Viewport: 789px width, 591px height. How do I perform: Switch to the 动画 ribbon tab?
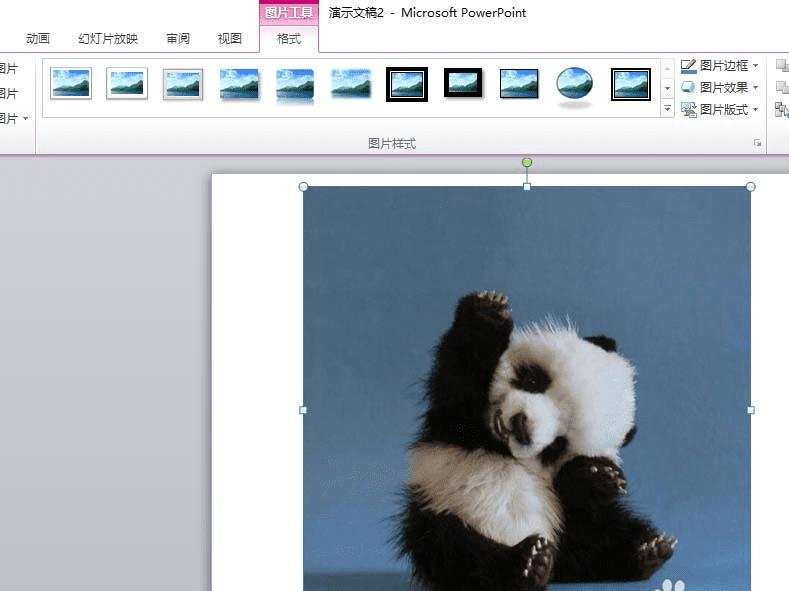point(38,39)
